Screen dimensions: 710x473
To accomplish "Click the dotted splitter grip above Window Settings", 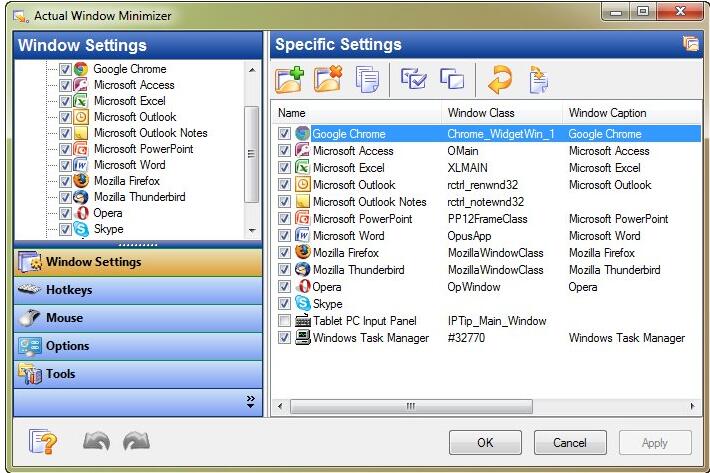I will click(x=138, y=245).
